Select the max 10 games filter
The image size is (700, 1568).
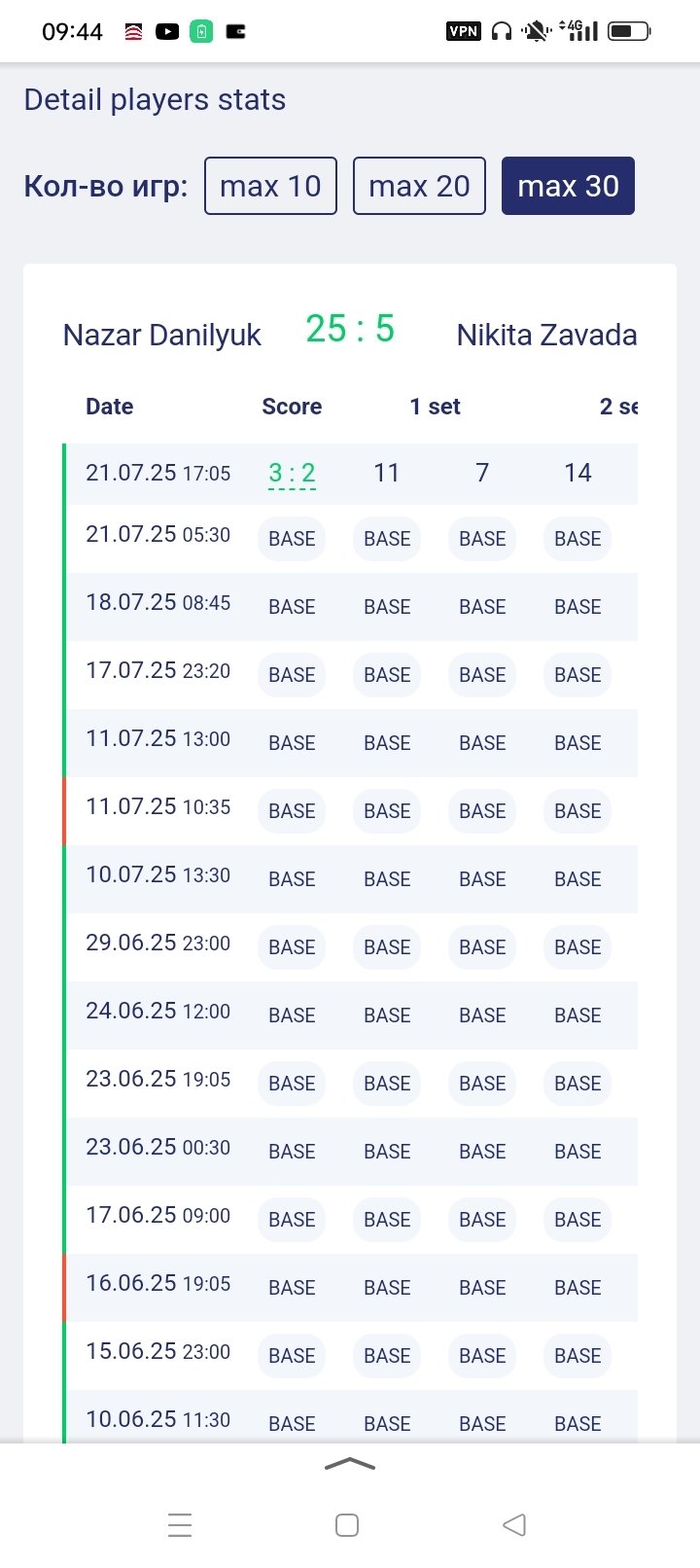point(270,186)
